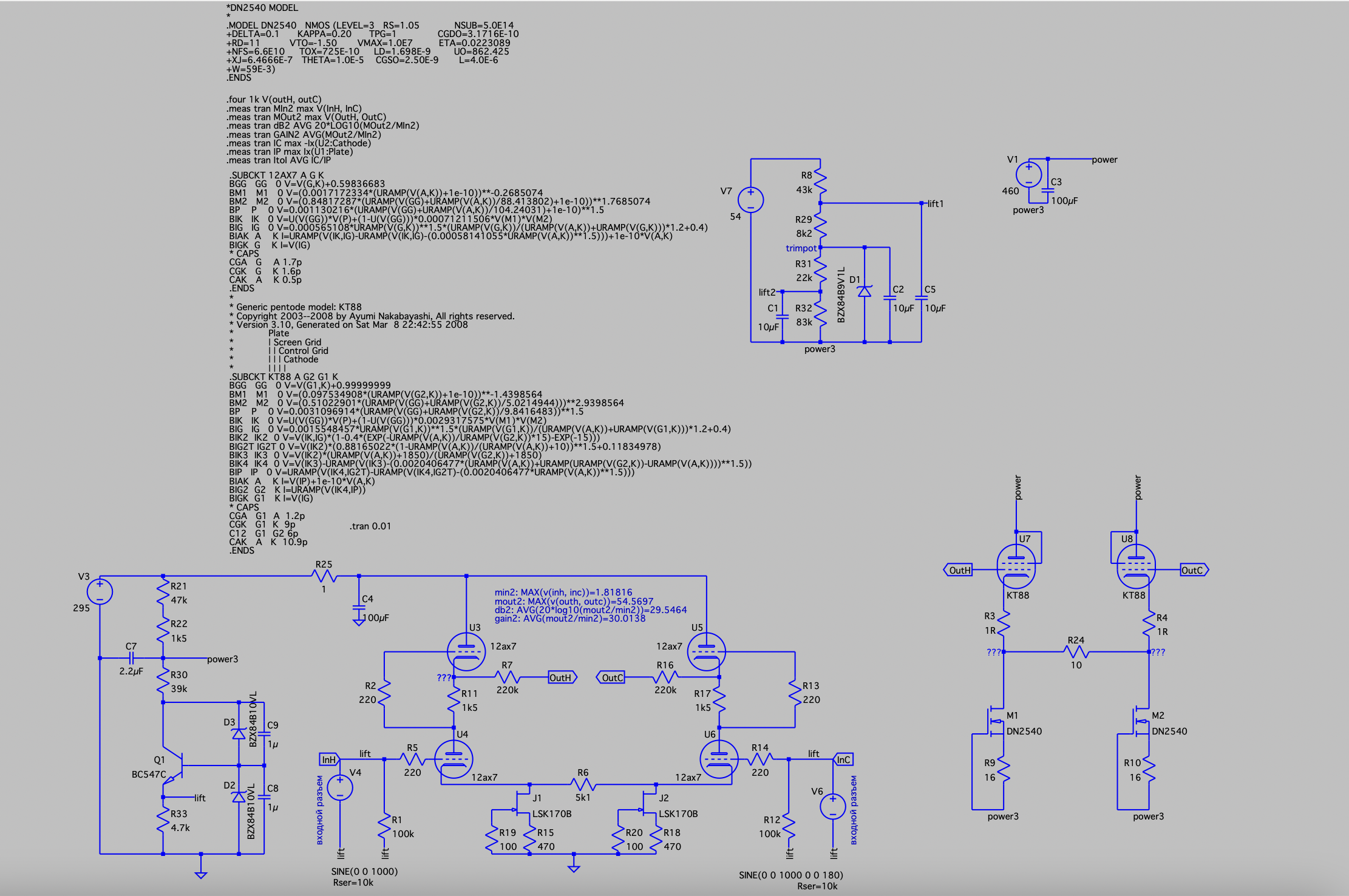Screen dimensions: 1349x896
Task: Select the .tran 0.01 simulation directive
Action: pyautogui.click(x=370, y=526)
